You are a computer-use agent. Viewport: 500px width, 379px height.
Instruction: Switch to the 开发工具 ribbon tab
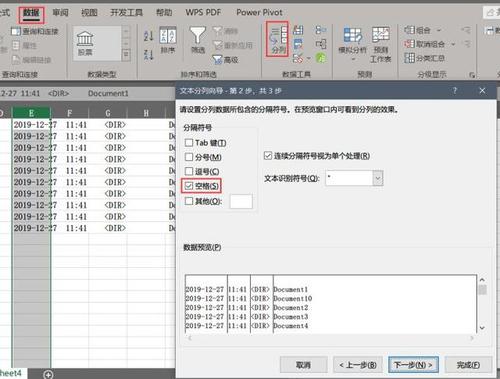tap(126, 13)
